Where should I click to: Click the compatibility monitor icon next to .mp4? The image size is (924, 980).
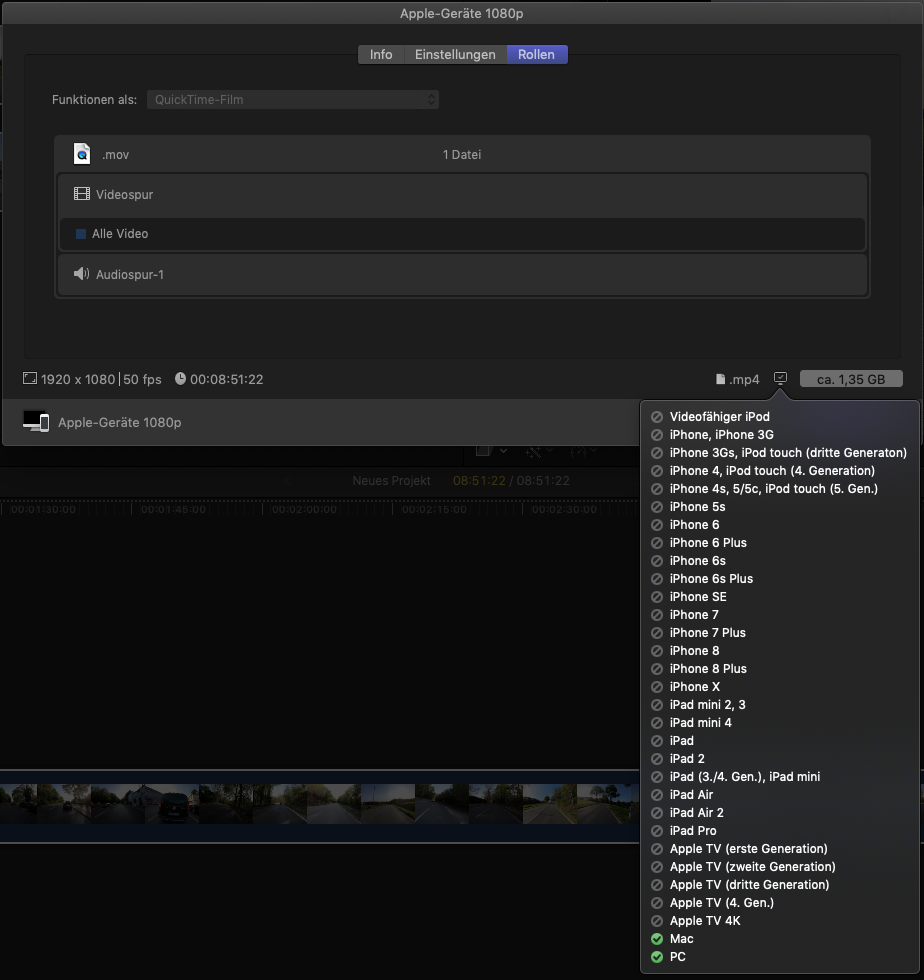coord(781,379)
